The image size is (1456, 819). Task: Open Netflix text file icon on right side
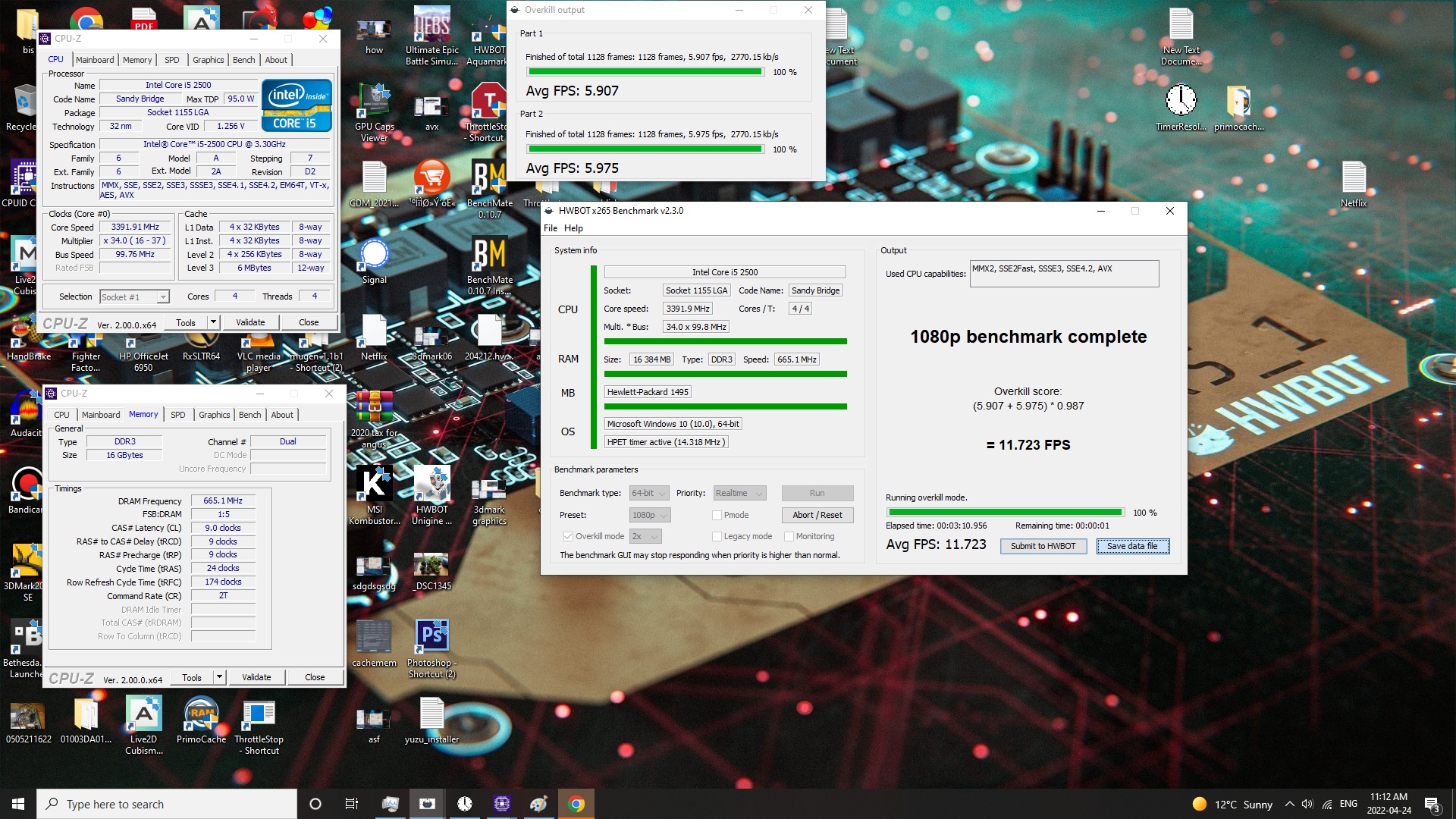[1354, 184]
